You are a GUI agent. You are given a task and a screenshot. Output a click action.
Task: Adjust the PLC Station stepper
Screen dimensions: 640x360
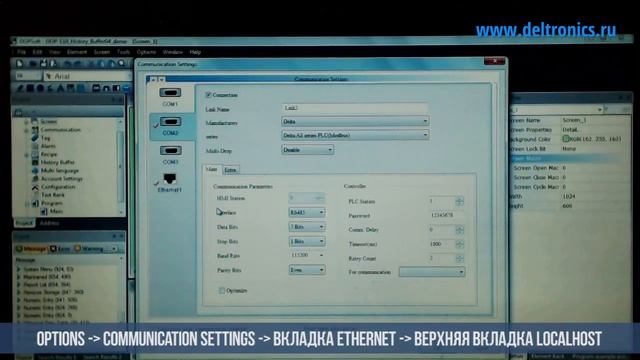pyautogui.click(x=459, y=201)
